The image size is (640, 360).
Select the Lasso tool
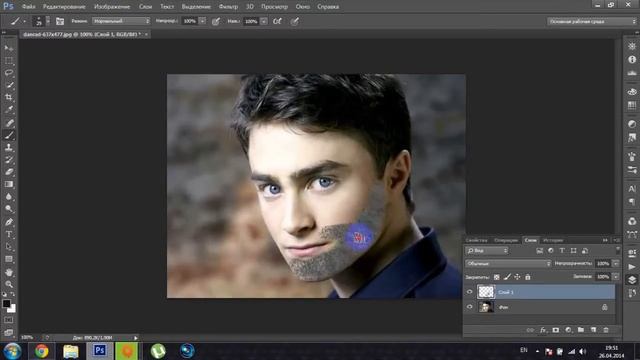pos(9,73)
